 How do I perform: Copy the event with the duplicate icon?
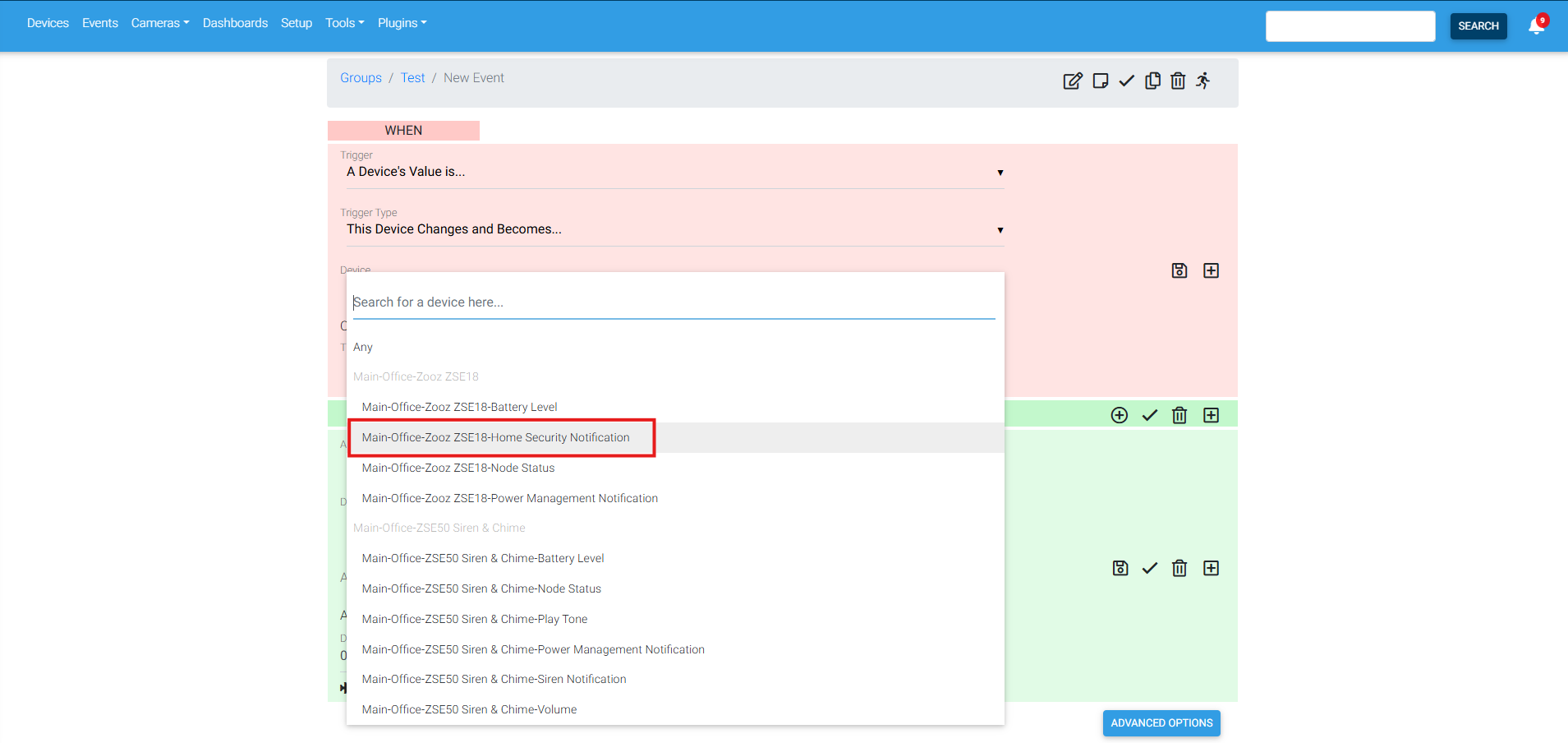tap(1153, 81)
